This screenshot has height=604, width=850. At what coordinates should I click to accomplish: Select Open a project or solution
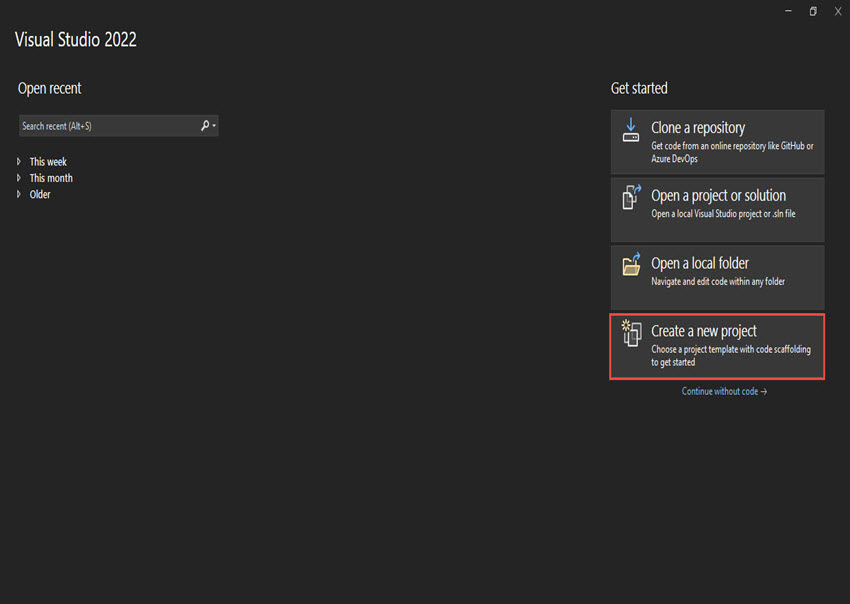[x=717, y=209]
